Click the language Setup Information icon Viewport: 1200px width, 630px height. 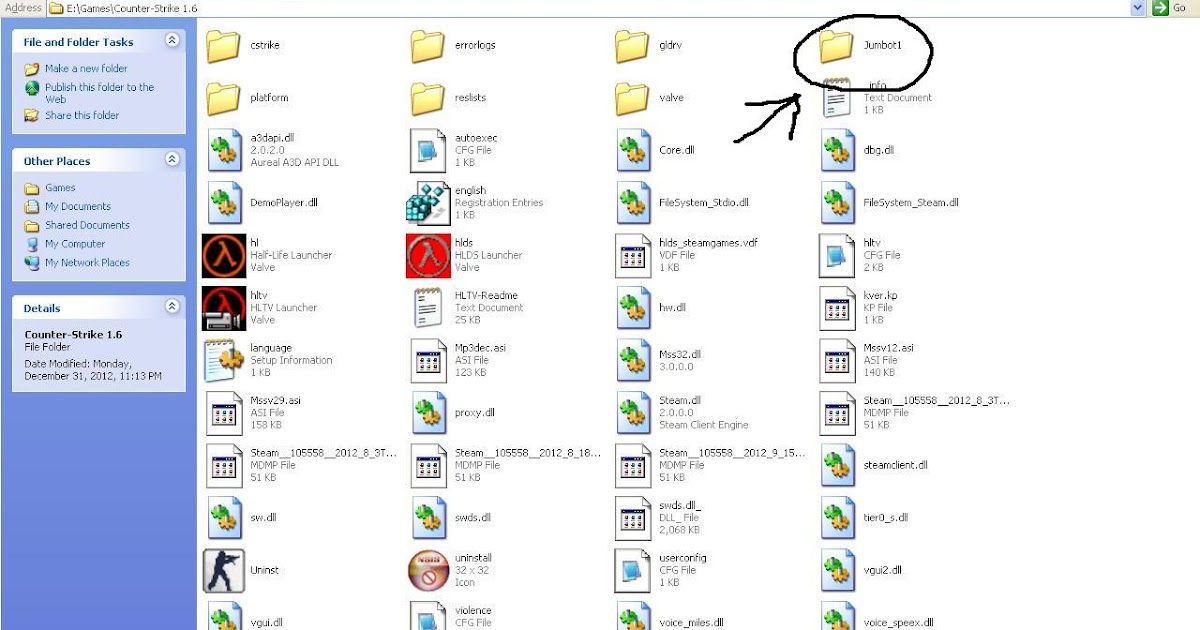(221, 360)
